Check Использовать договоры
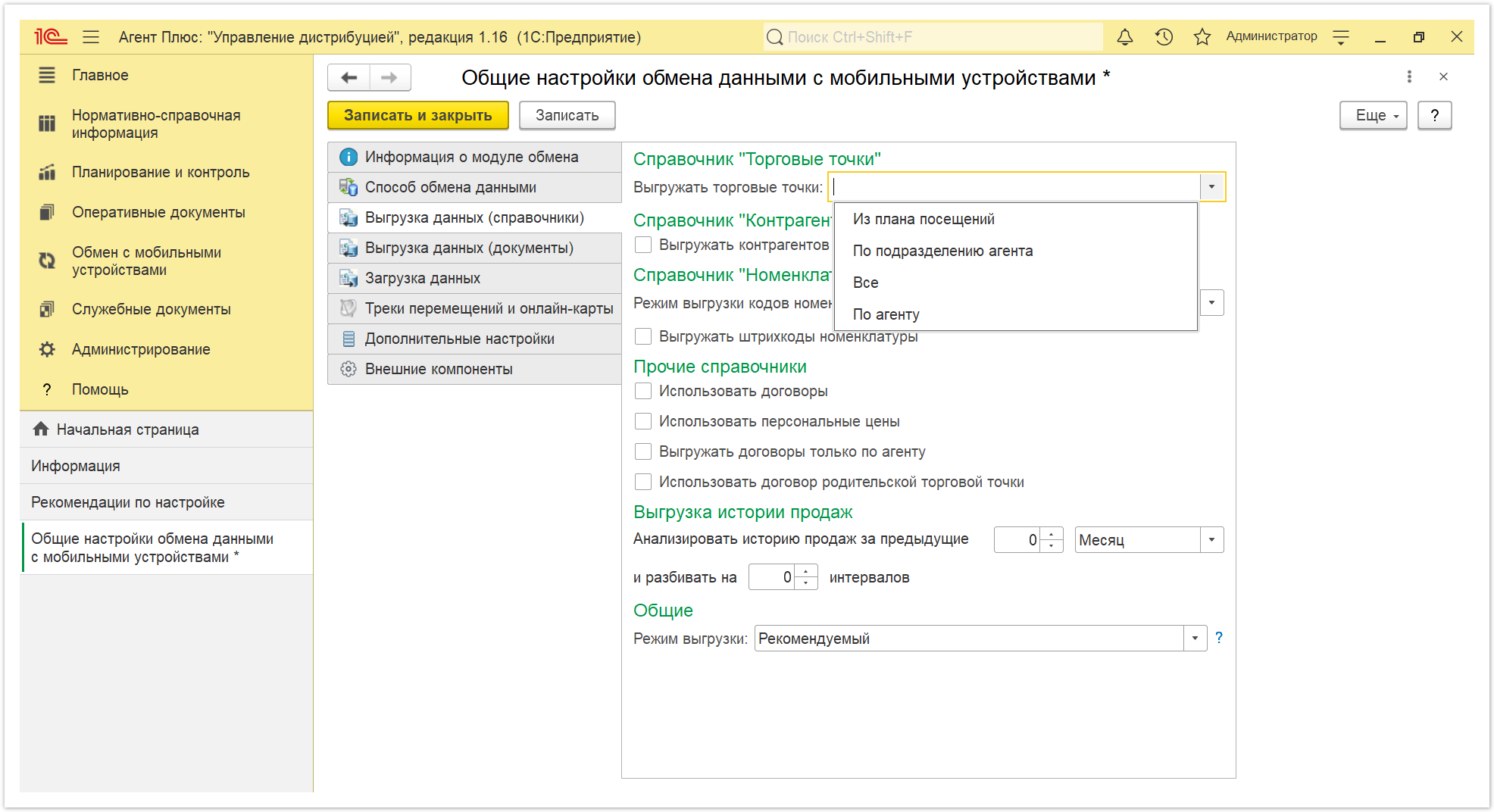 tap(643, 391)
